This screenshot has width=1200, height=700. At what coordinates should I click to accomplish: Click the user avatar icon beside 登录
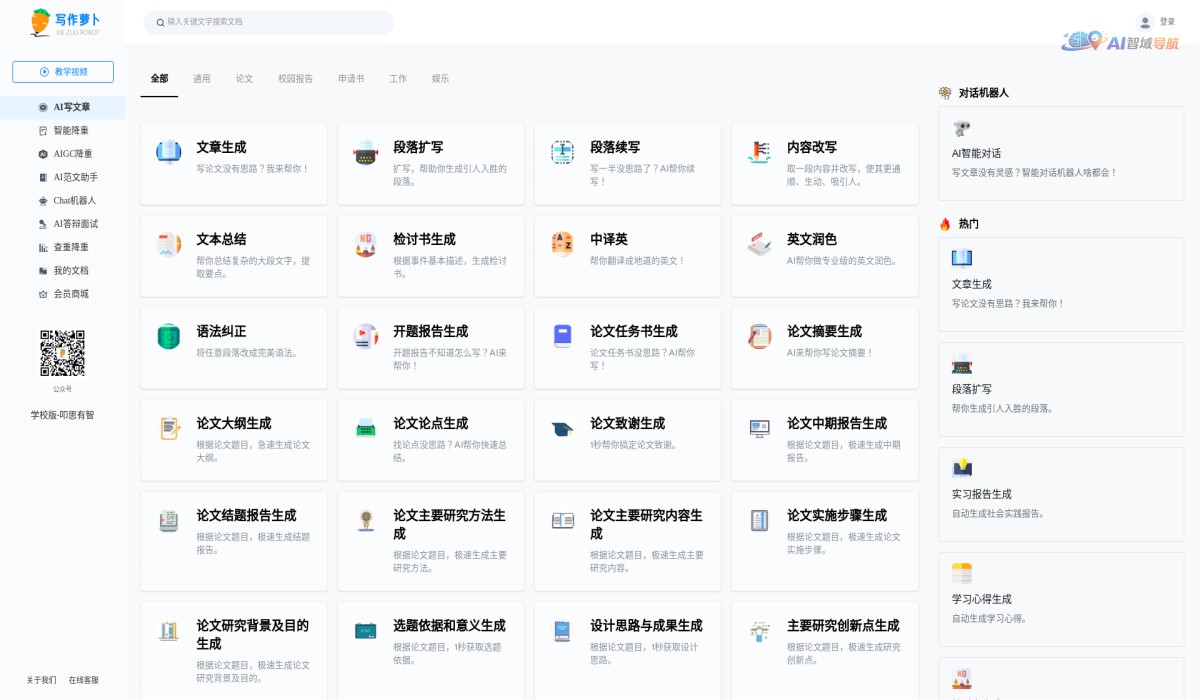point(1145,22)
